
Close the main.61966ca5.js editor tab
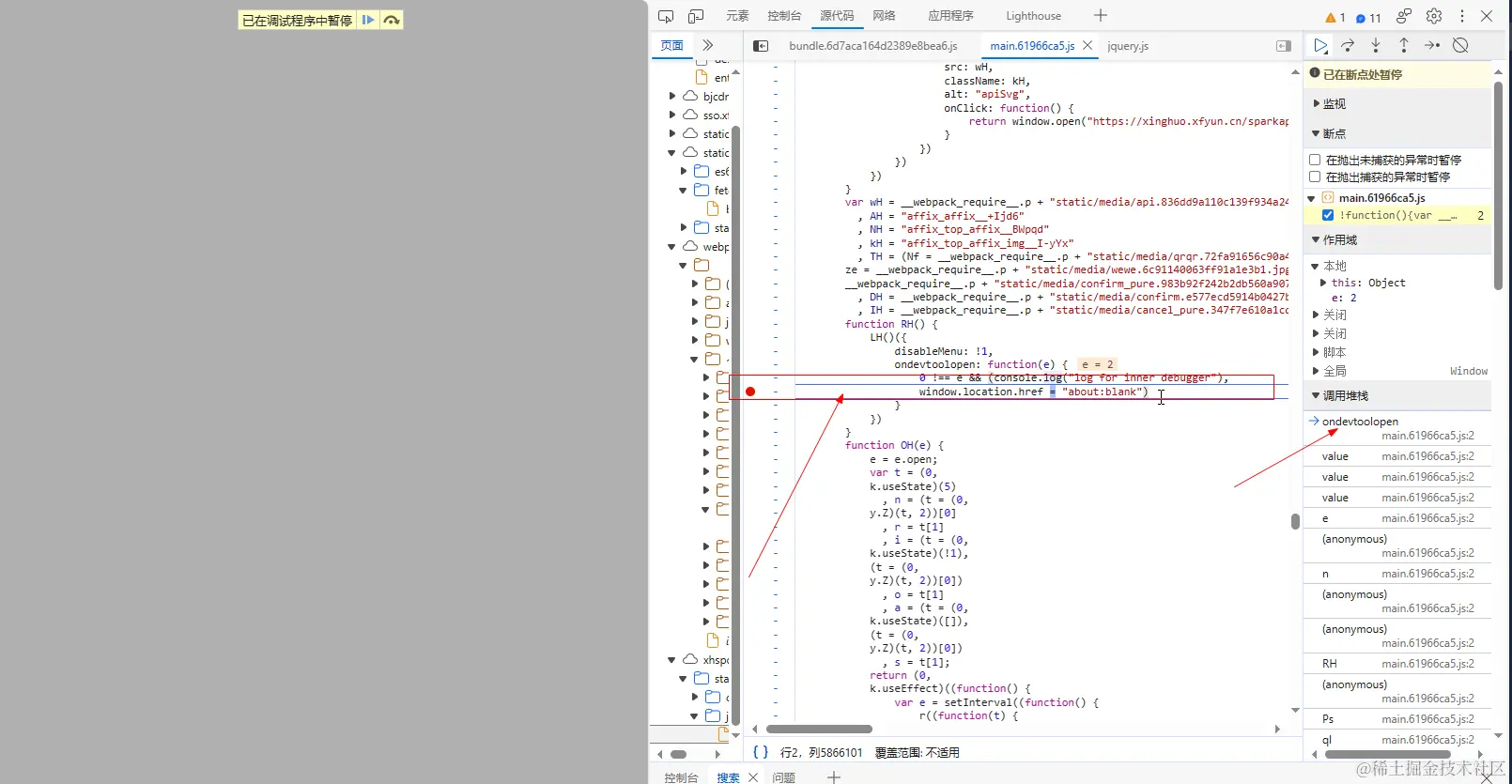click(1088, 45)
